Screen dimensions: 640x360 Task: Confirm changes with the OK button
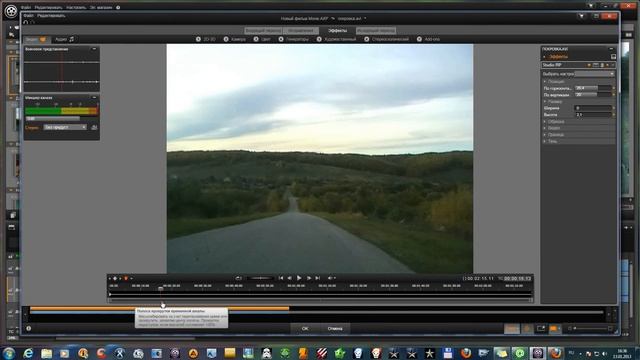pos(305,329)
